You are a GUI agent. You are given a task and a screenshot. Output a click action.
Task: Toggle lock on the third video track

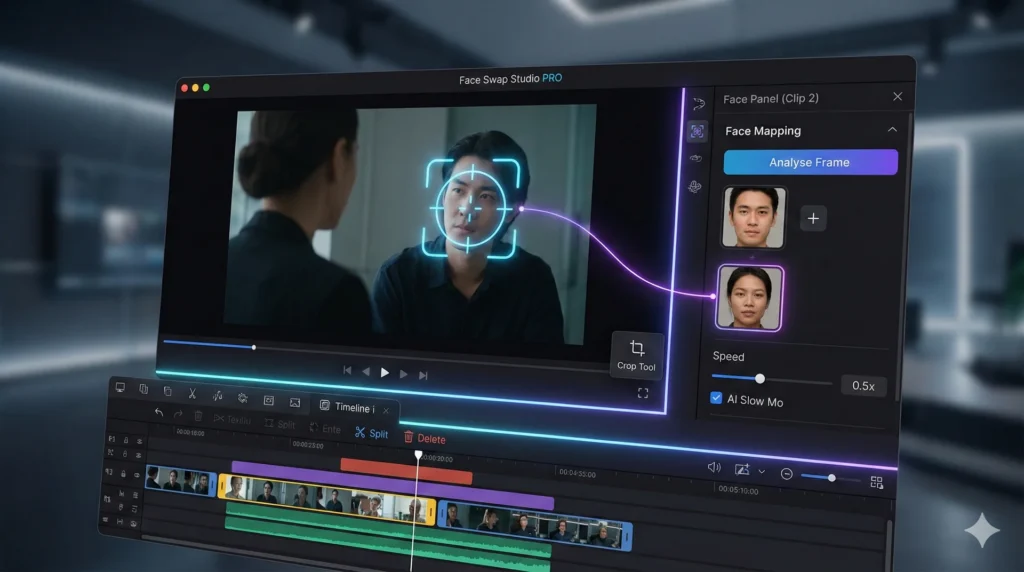pyautogui.click(x=123, y=474)
